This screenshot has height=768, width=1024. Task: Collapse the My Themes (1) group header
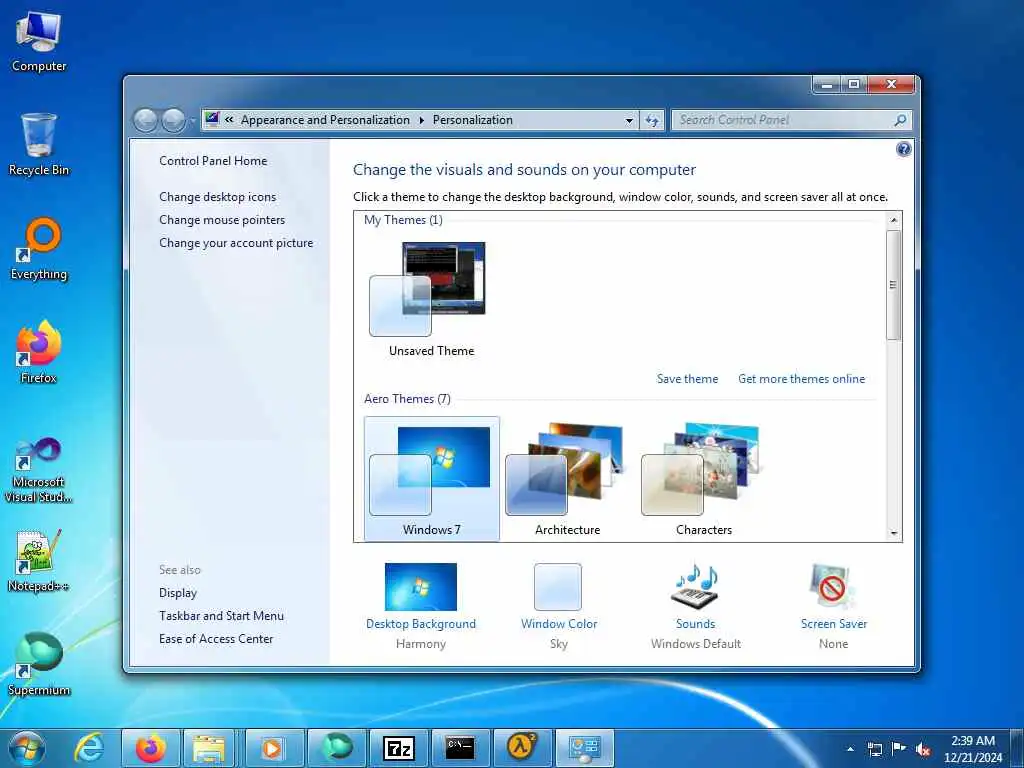[403, 220]
